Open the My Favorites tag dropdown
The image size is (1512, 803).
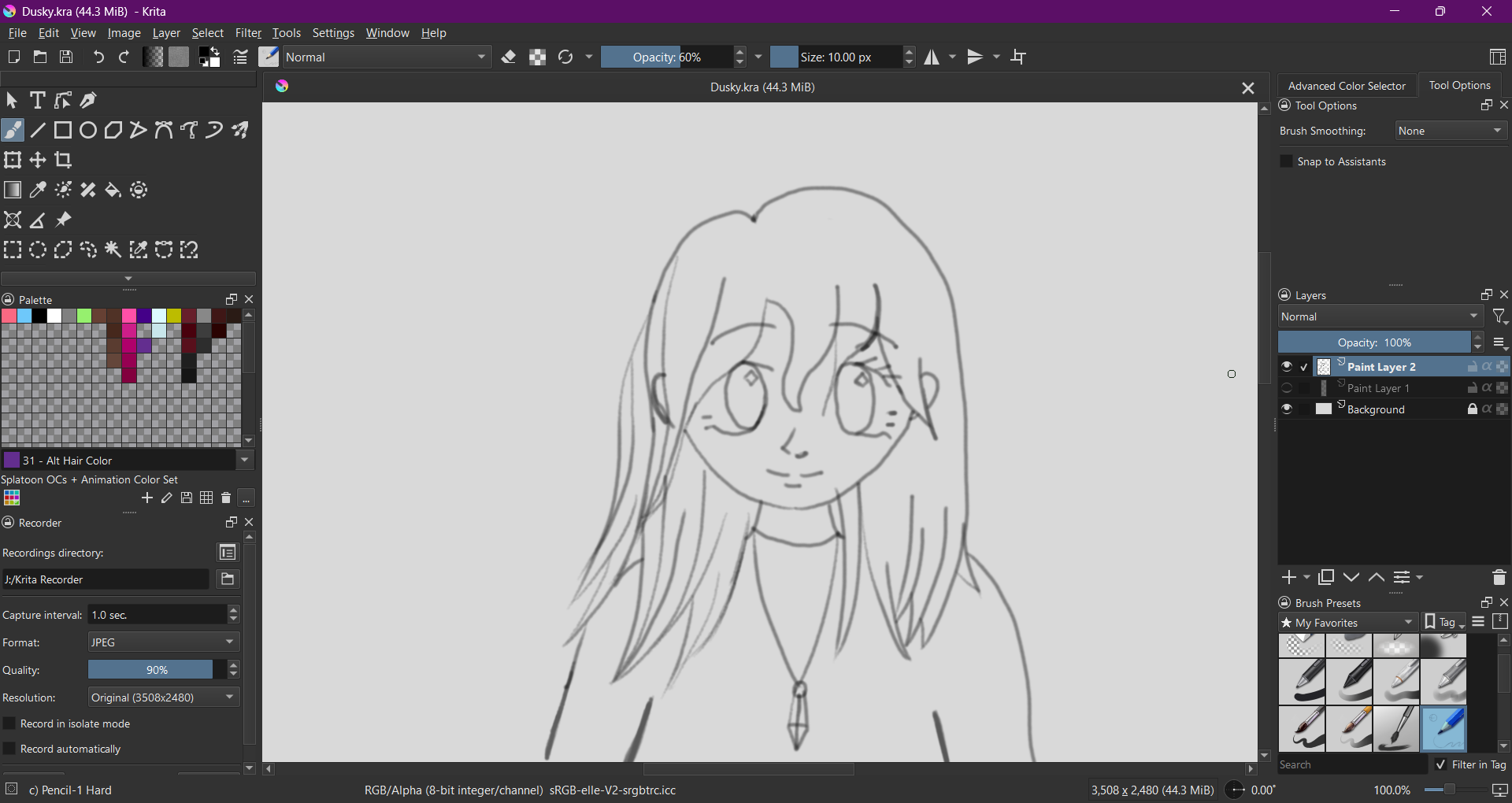click(x=1347, y=623)
